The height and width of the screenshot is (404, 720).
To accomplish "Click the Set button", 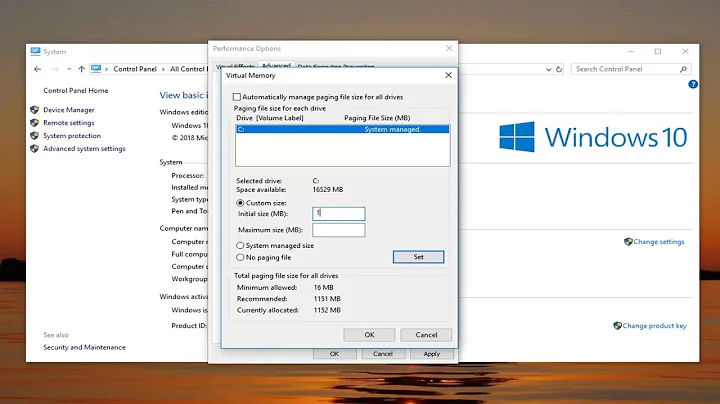I will pyautogui.click(x=418, y=257).
